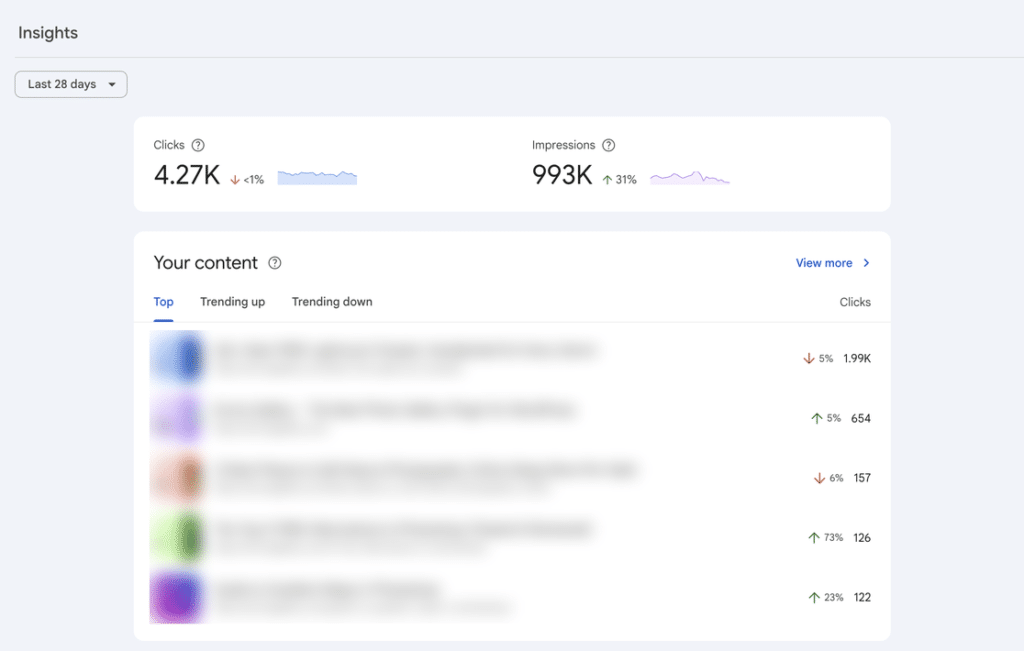Open the lavender thumbnail for the 654 row

(178, 418)
